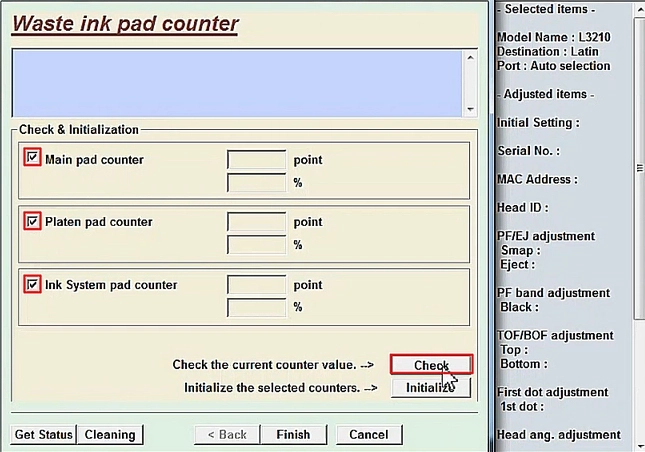This screenshot has height=452, width=645.
Task: Click the 'Check & Initialization' group label
Action: click(x=79, y=130)
